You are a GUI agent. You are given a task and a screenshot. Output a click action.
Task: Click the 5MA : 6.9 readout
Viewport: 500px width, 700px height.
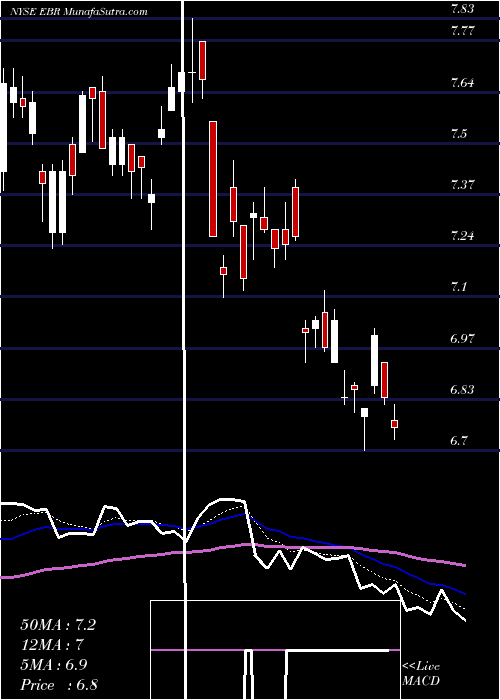[54, 665]
